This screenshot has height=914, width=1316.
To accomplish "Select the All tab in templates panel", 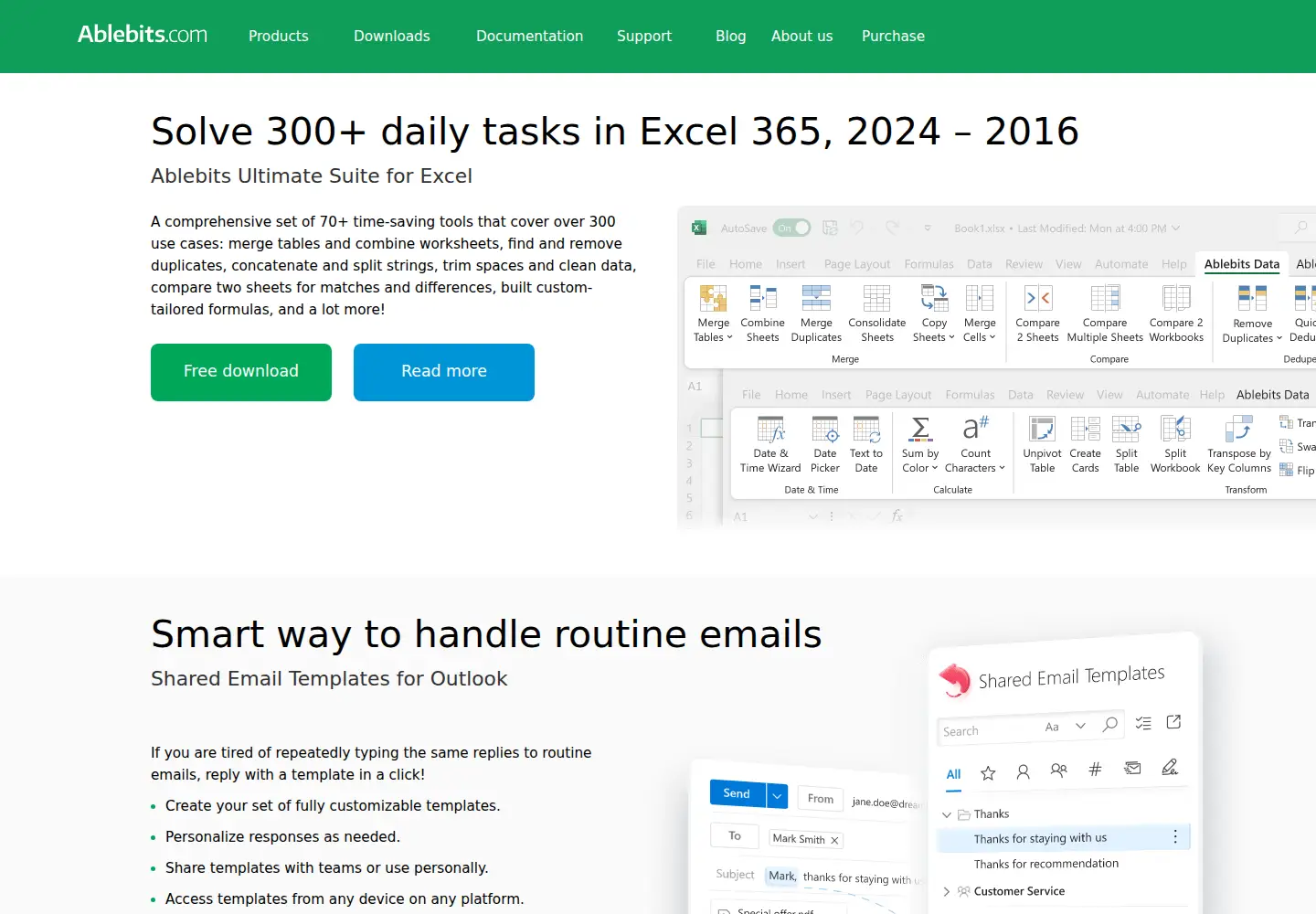I will point(953,774).
